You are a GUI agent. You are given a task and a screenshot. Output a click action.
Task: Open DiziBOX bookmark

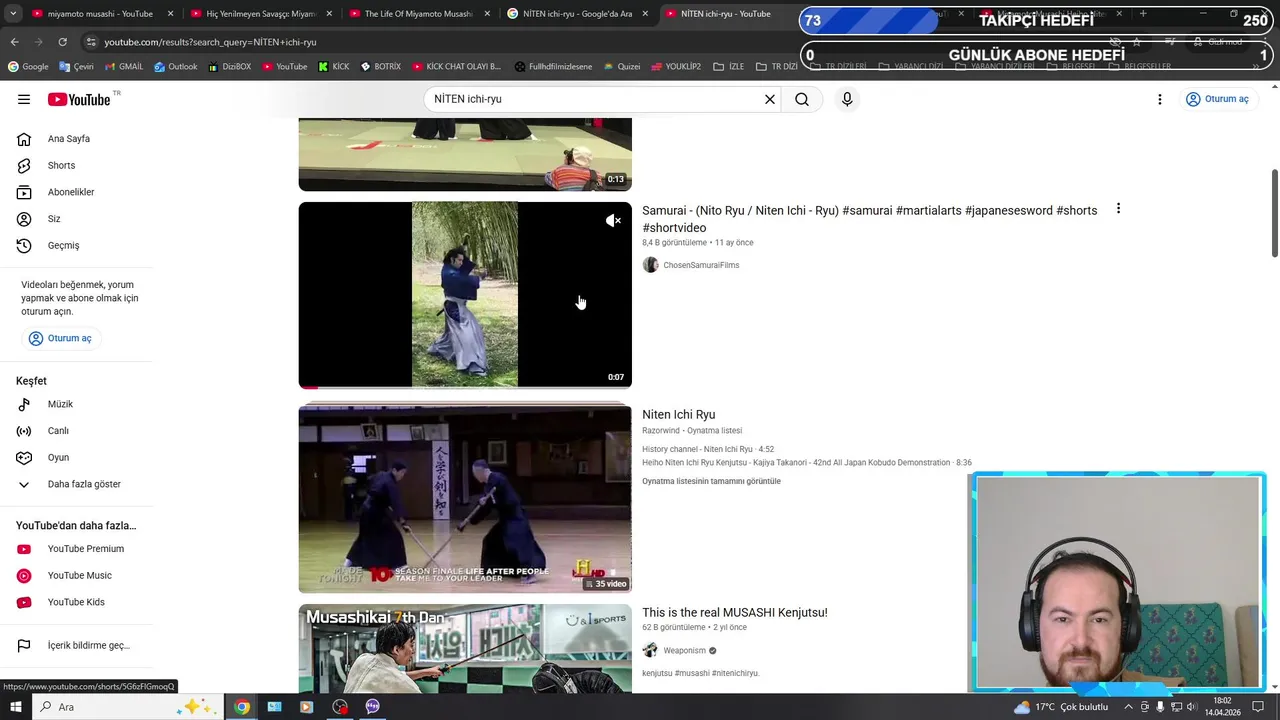[230, 67]
